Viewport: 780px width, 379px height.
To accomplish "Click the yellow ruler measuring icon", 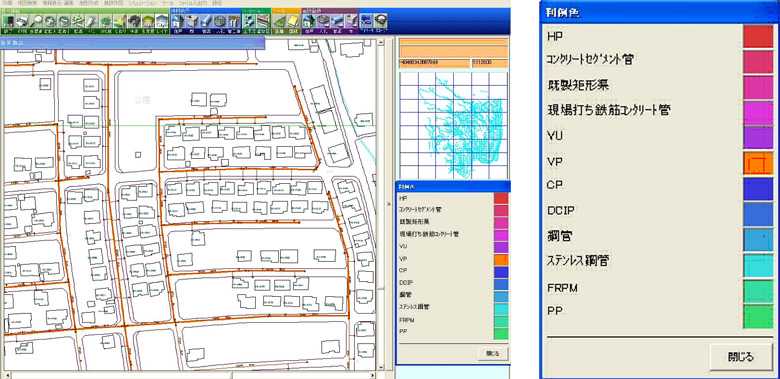I will [119, 20].
